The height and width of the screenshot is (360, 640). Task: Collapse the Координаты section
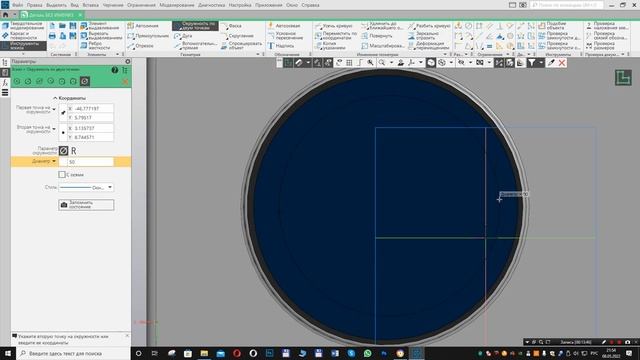(x=55, y=98)
